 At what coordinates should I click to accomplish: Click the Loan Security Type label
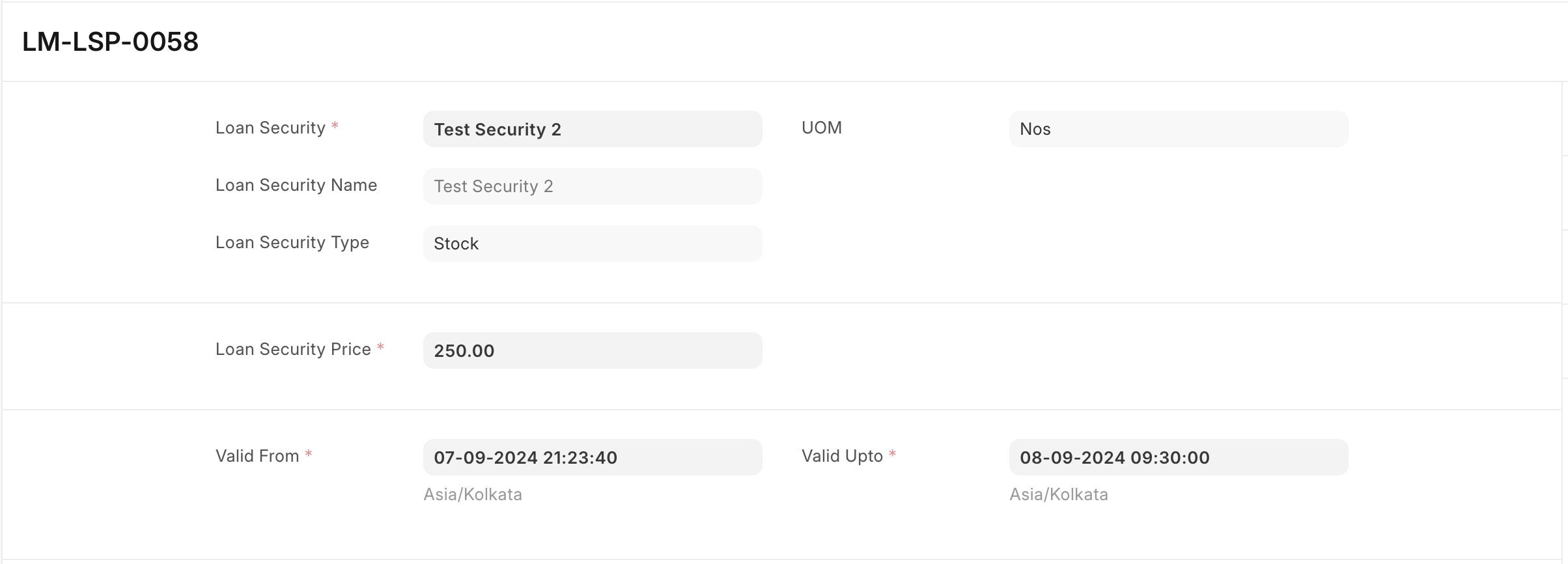pos(292,243)
